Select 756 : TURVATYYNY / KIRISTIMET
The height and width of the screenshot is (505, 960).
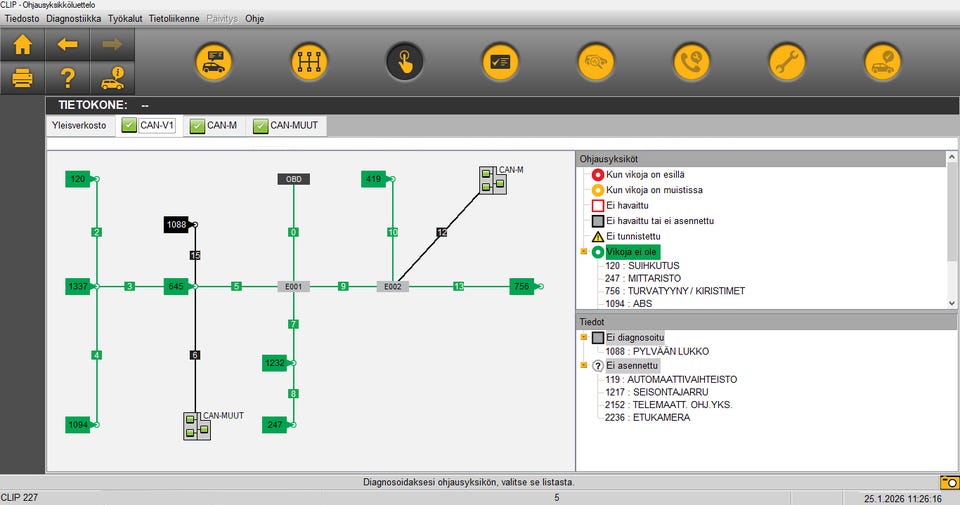click(675, 291)
